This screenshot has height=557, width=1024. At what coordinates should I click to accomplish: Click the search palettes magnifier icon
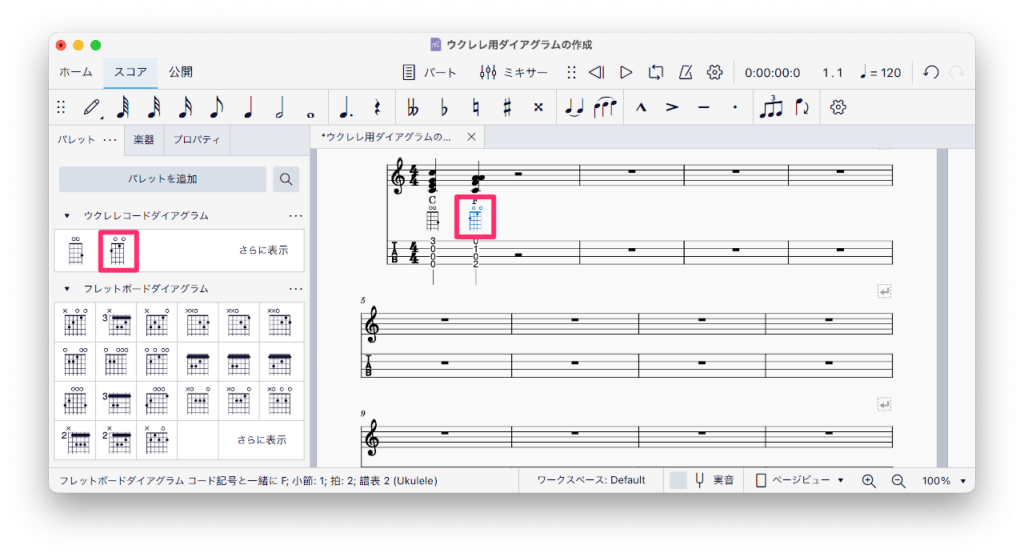pos(286,179)
